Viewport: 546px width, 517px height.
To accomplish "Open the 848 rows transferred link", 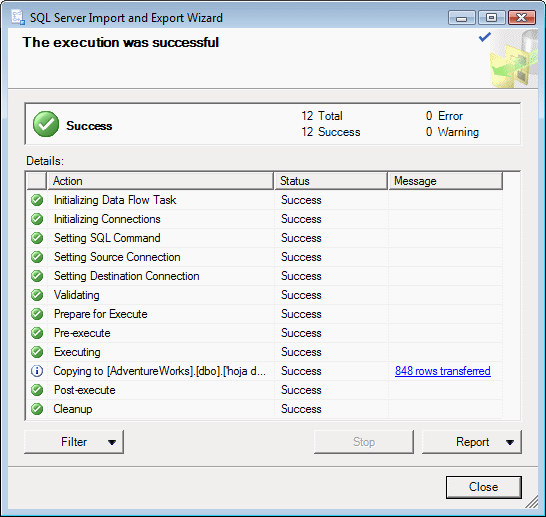I will pyautogui.click(x=443, y=371).
